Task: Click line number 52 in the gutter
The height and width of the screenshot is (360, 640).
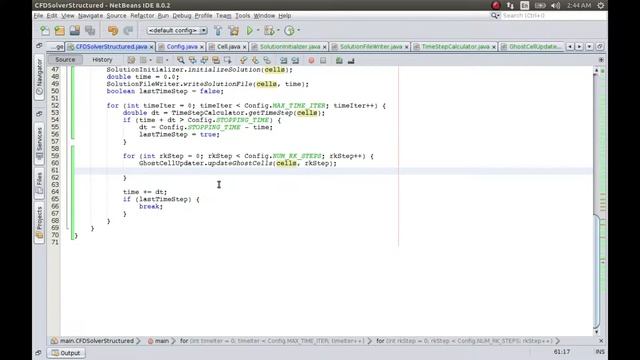Action: click(x=55, y=106)
